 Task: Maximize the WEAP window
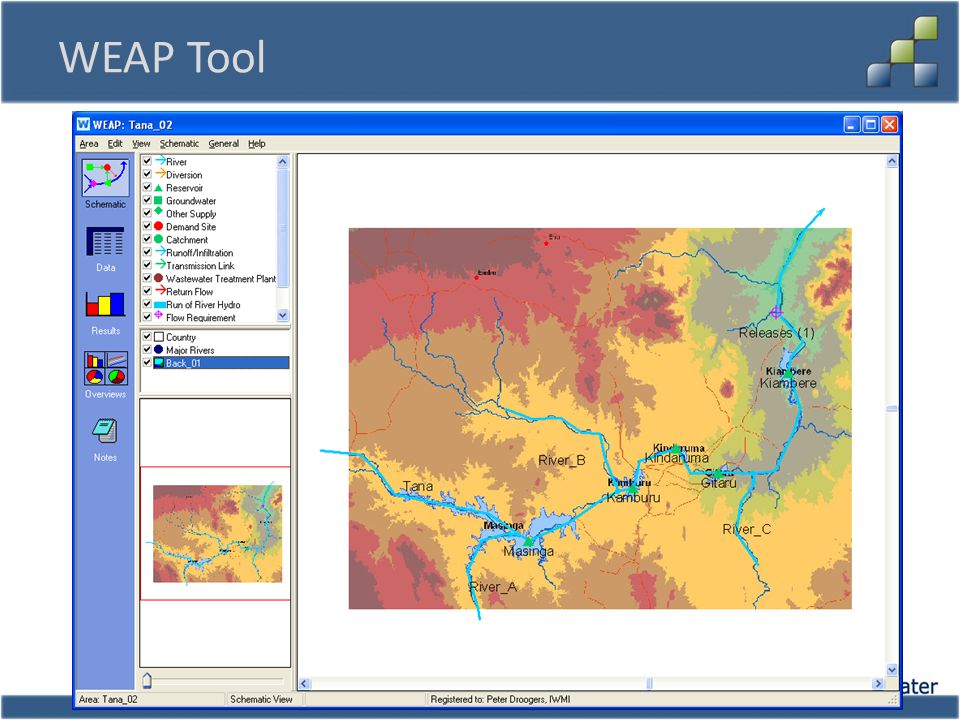870,124
